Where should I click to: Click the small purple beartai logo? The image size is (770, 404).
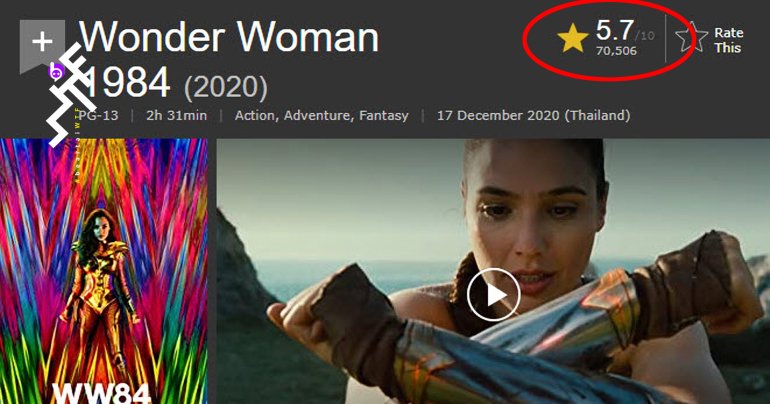(x=56, y=72)
